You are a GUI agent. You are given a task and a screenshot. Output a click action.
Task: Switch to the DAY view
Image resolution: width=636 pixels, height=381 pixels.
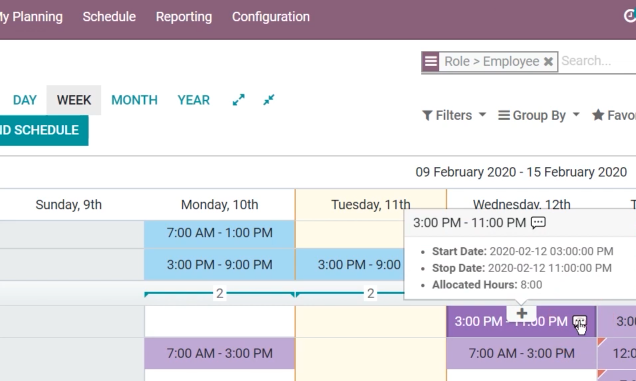pyautogui.click(x=25, y=100)
